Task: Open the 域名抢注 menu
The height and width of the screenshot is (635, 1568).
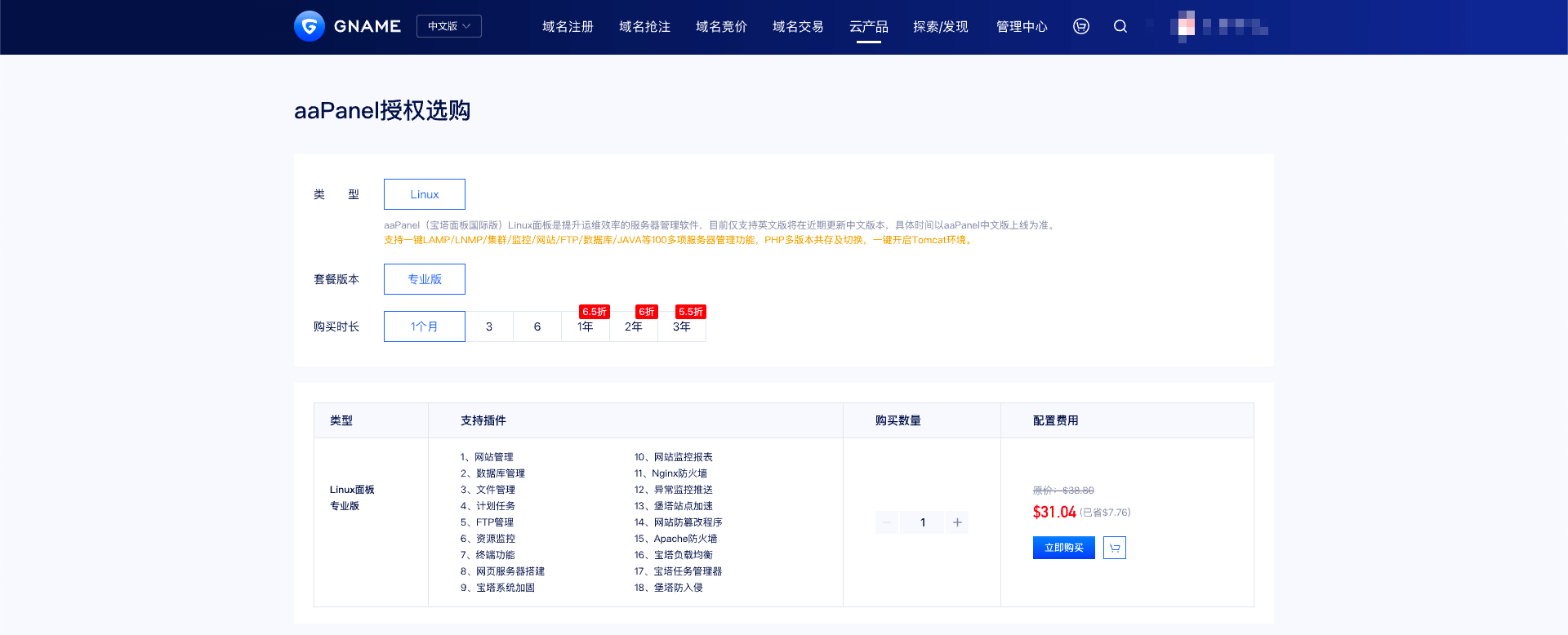Action: tap(644, 27)
